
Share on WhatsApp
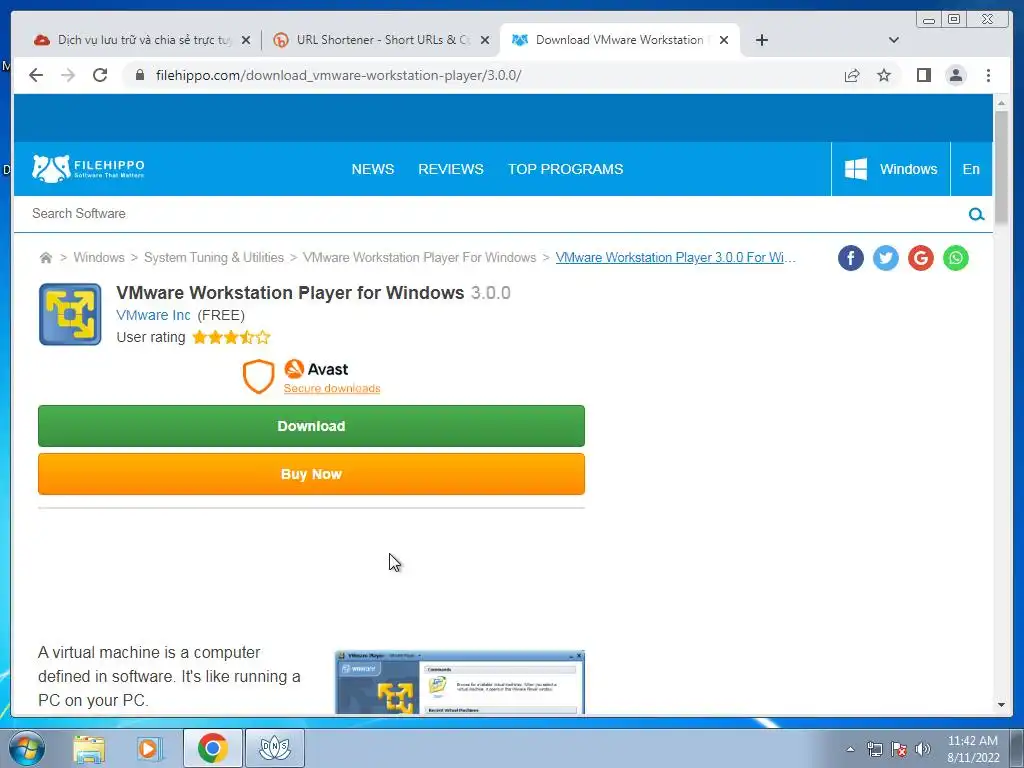955,258
